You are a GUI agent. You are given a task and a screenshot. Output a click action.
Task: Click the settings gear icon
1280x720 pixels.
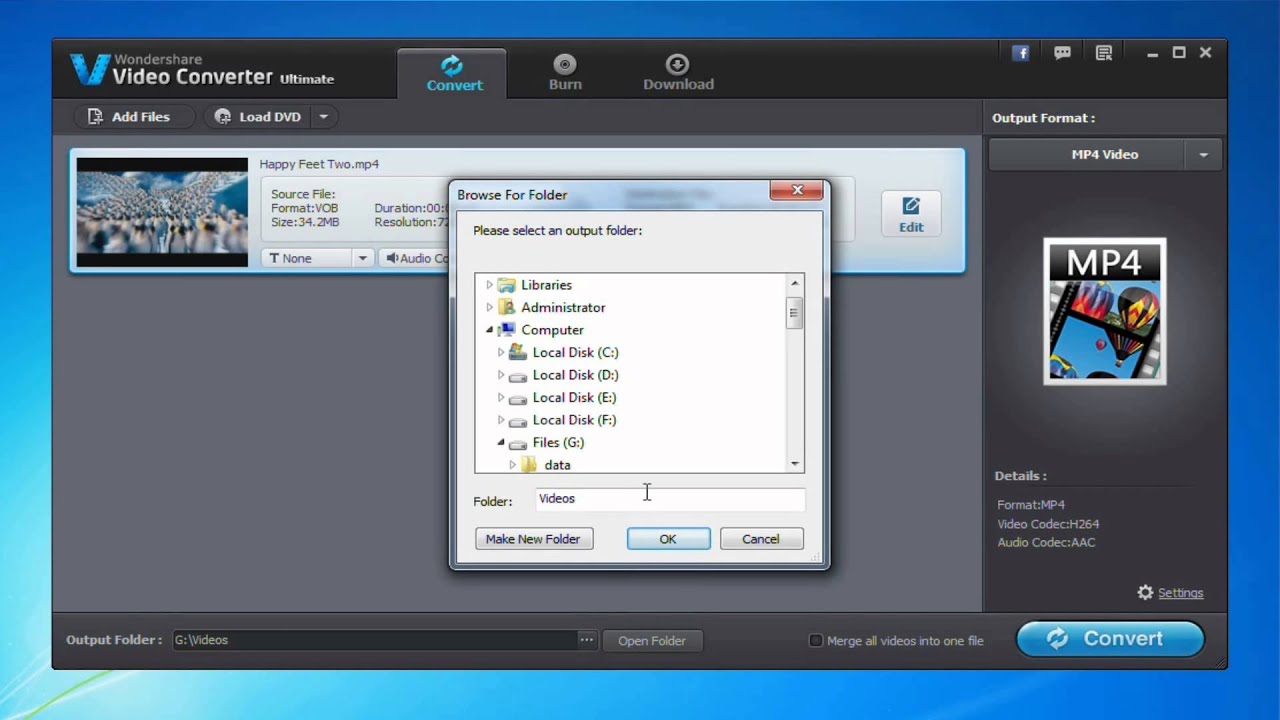[1145, 593]
